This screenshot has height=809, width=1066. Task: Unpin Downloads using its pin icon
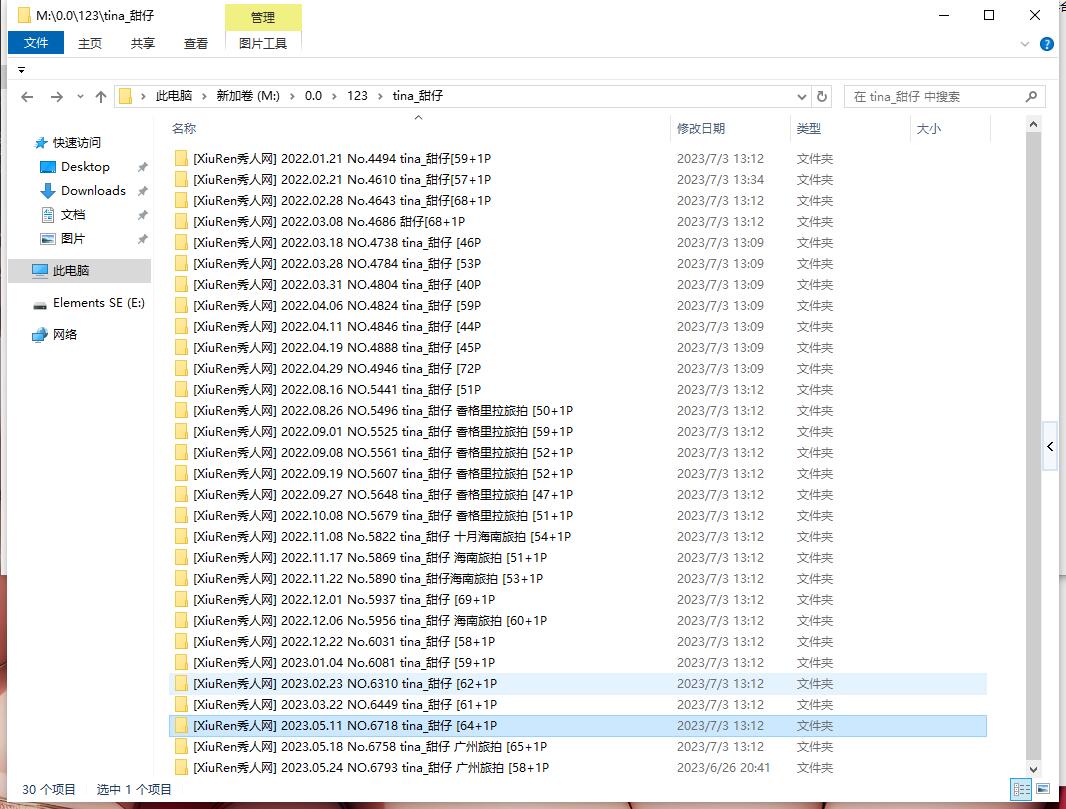(142, 191)
